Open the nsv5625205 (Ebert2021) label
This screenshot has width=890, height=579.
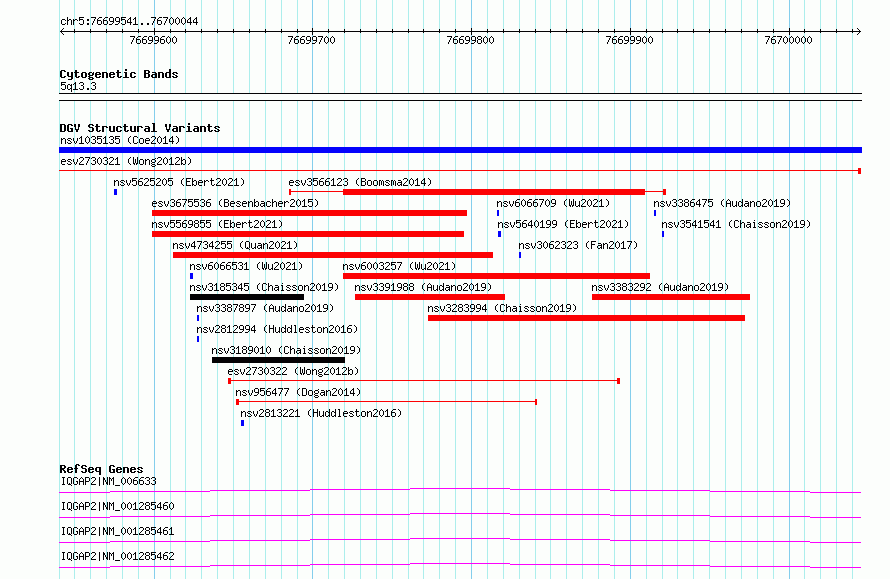tap(179, 182)
